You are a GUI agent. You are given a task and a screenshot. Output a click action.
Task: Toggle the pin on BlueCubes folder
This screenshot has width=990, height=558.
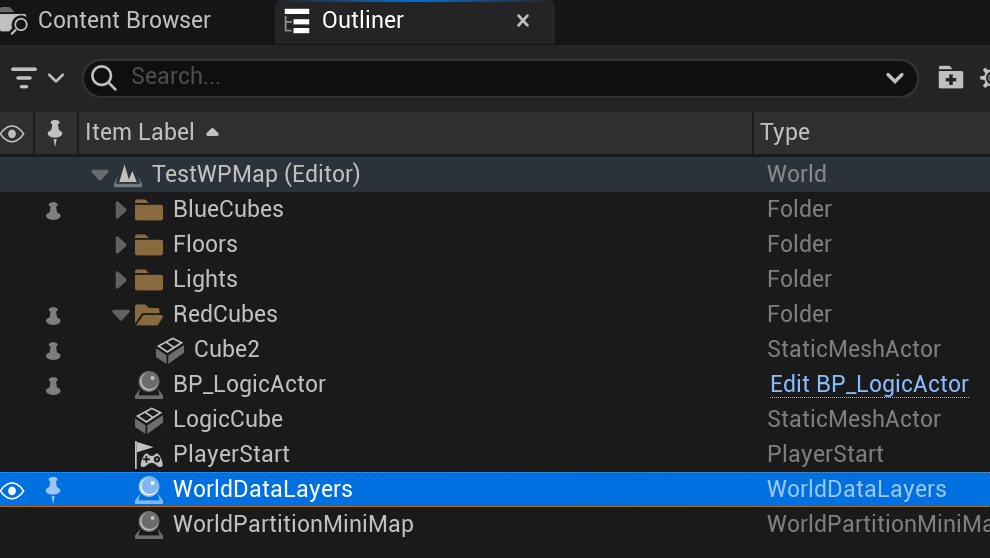pyautogui.click(x=54, y=210)
